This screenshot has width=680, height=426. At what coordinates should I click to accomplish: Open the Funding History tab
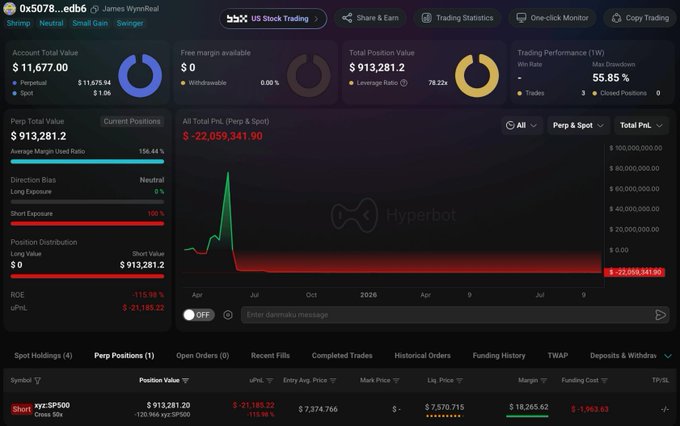coord(499,356)
